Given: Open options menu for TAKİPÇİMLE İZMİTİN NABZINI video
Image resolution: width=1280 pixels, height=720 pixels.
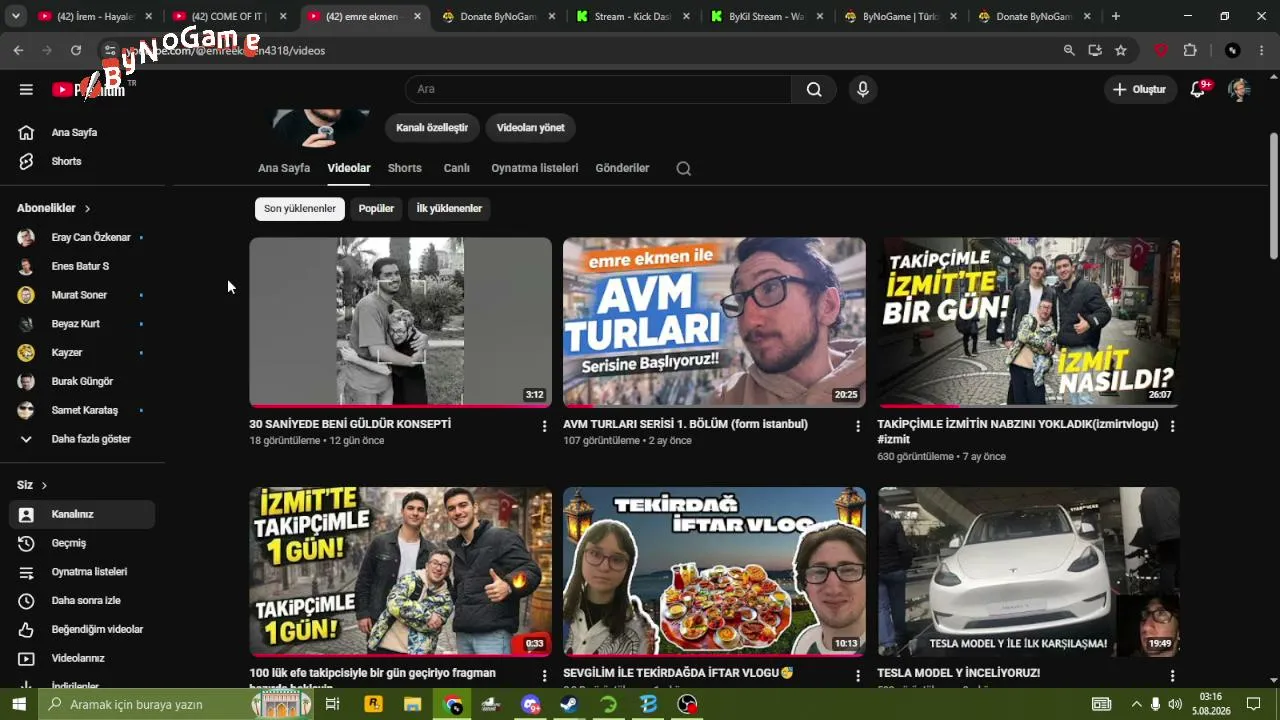Looking at the screenshot, I should (x=1172, y=426).
